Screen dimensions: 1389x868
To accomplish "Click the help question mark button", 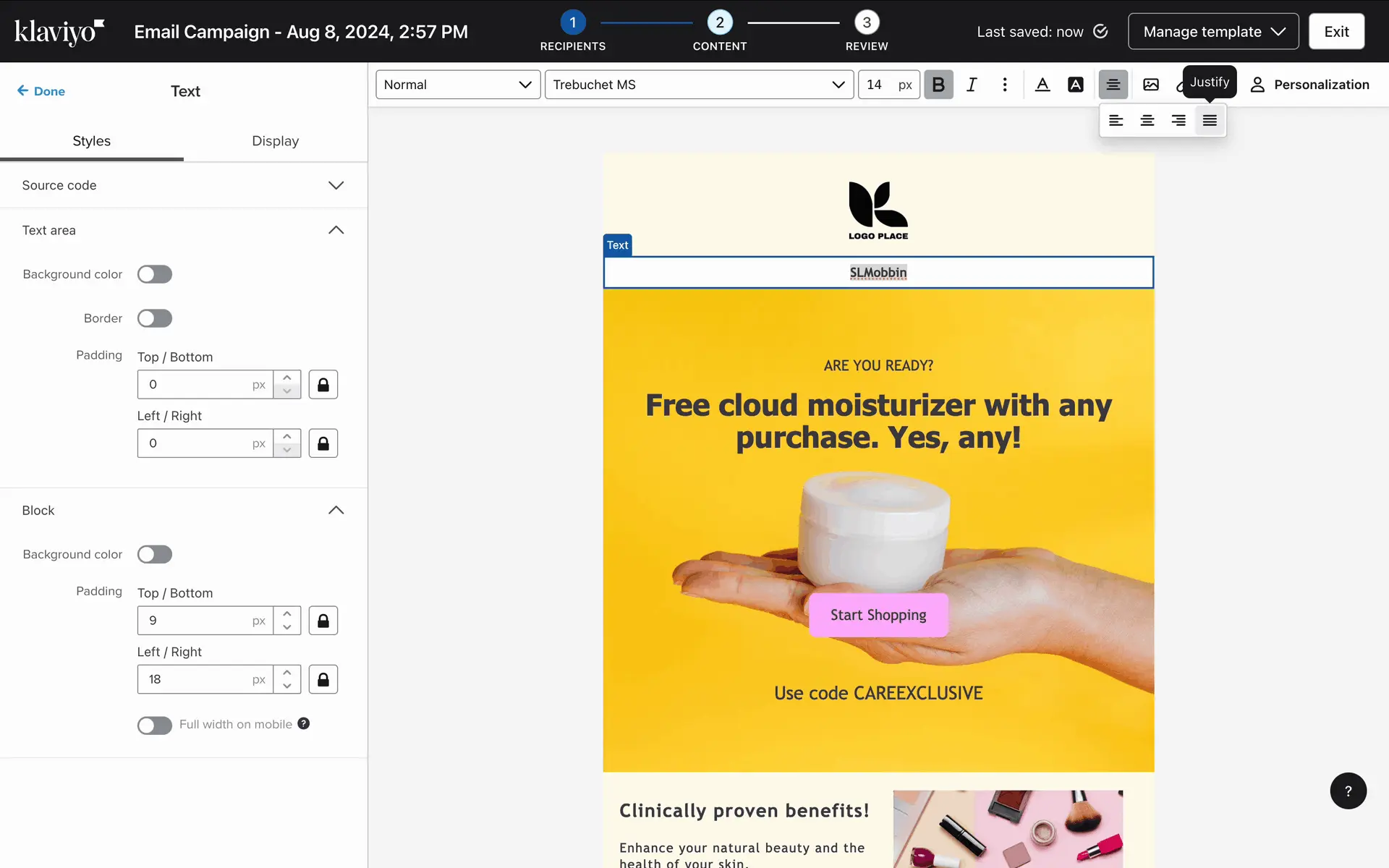I will (1348, 791).
